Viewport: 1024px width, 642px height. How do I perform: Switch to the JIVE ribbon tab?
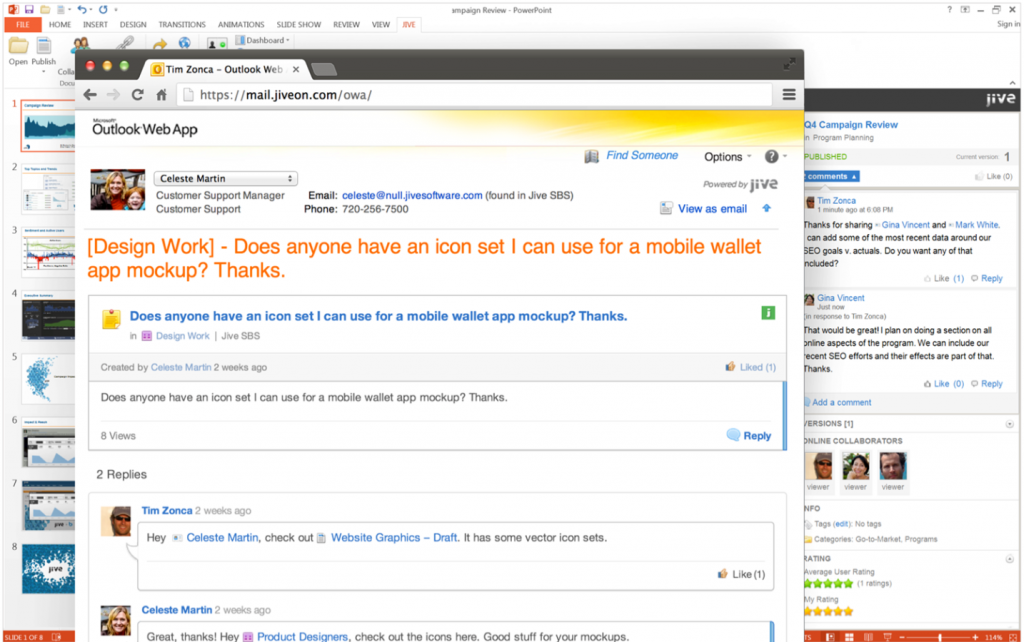pos(407,24)
